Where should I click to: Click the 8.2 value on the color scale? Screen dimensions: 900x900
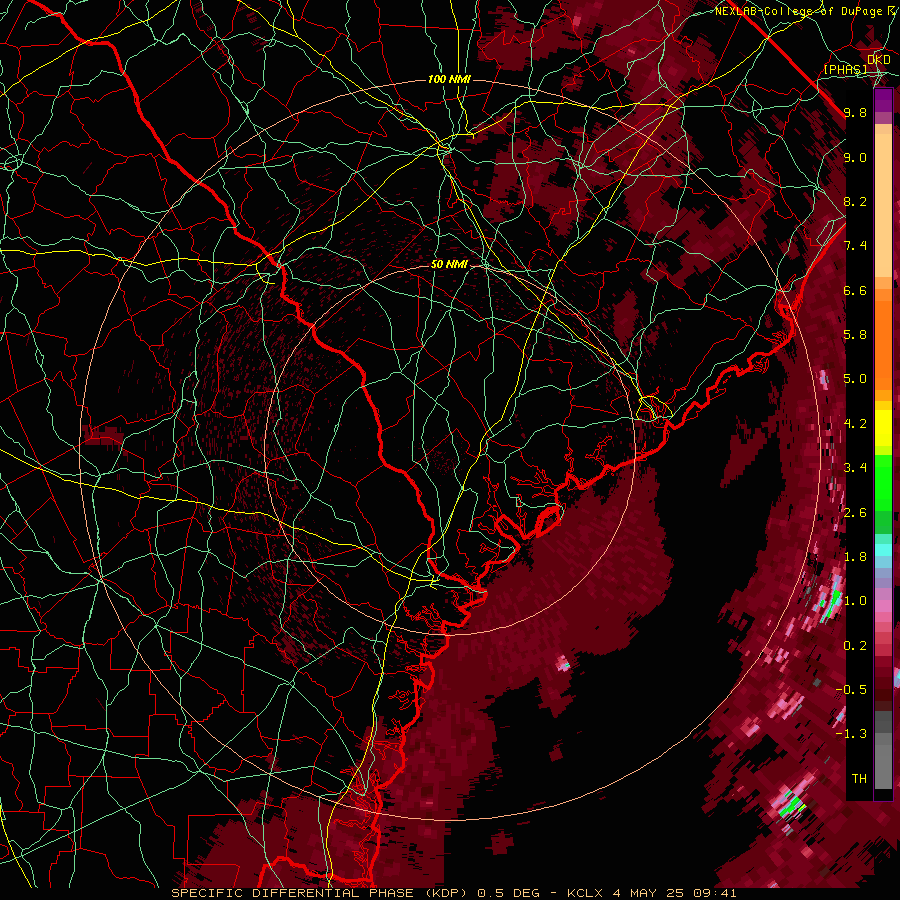coord(855,201)
